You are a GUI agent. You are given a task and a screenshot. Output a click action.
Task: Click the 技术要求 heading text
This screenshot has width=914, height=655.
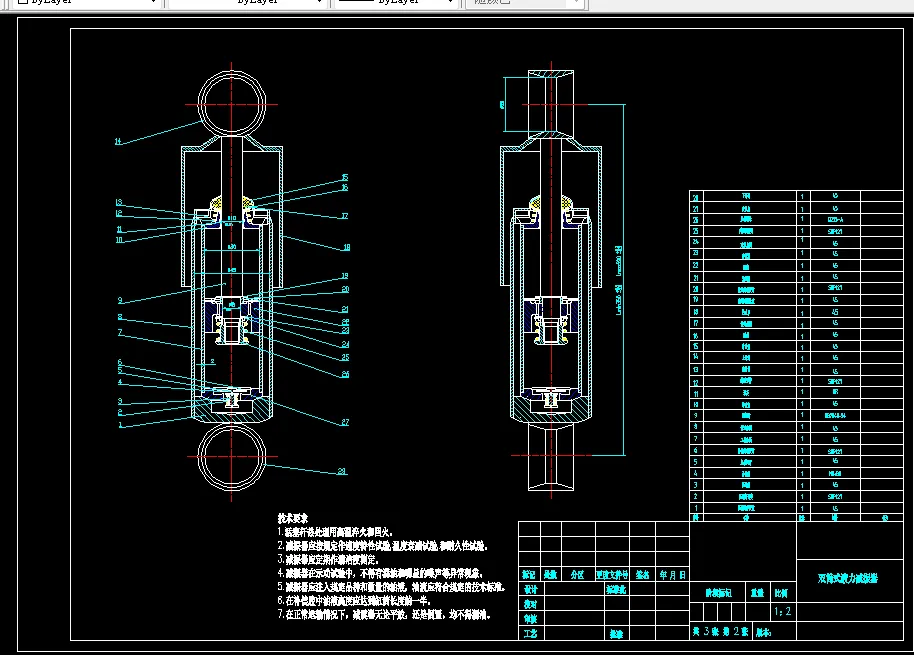(x=293, y=518)
